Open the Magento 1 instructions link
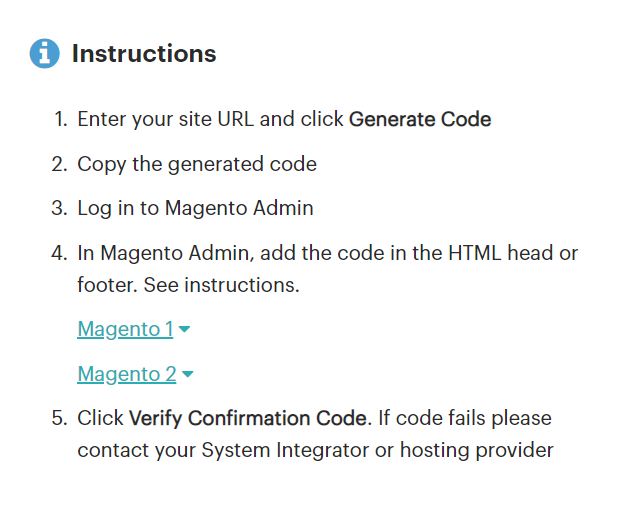618x527 pixels. [x=125, y=330]
